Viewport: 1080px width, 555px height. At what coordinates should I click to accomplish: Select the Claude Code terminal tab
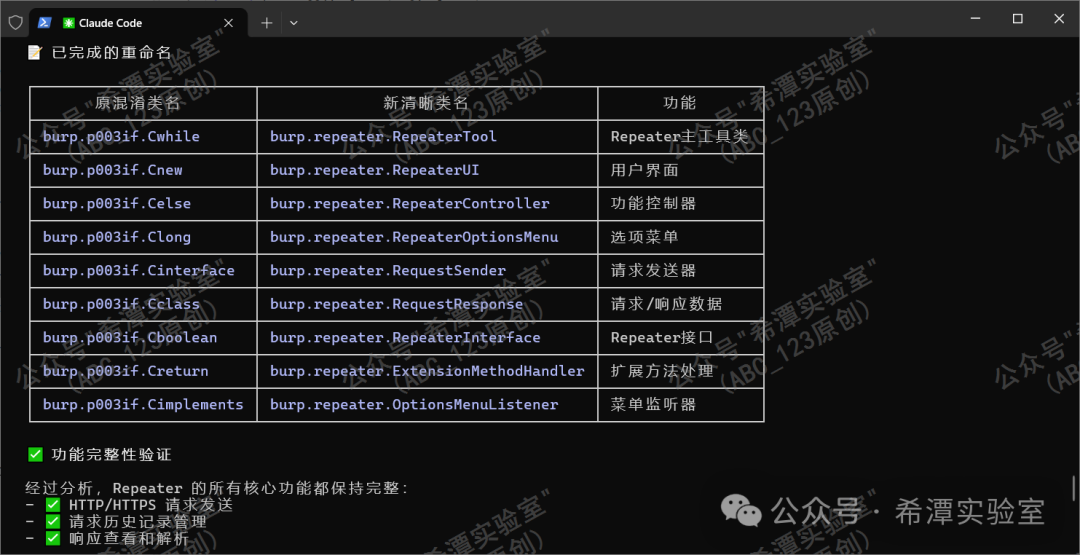138,23
